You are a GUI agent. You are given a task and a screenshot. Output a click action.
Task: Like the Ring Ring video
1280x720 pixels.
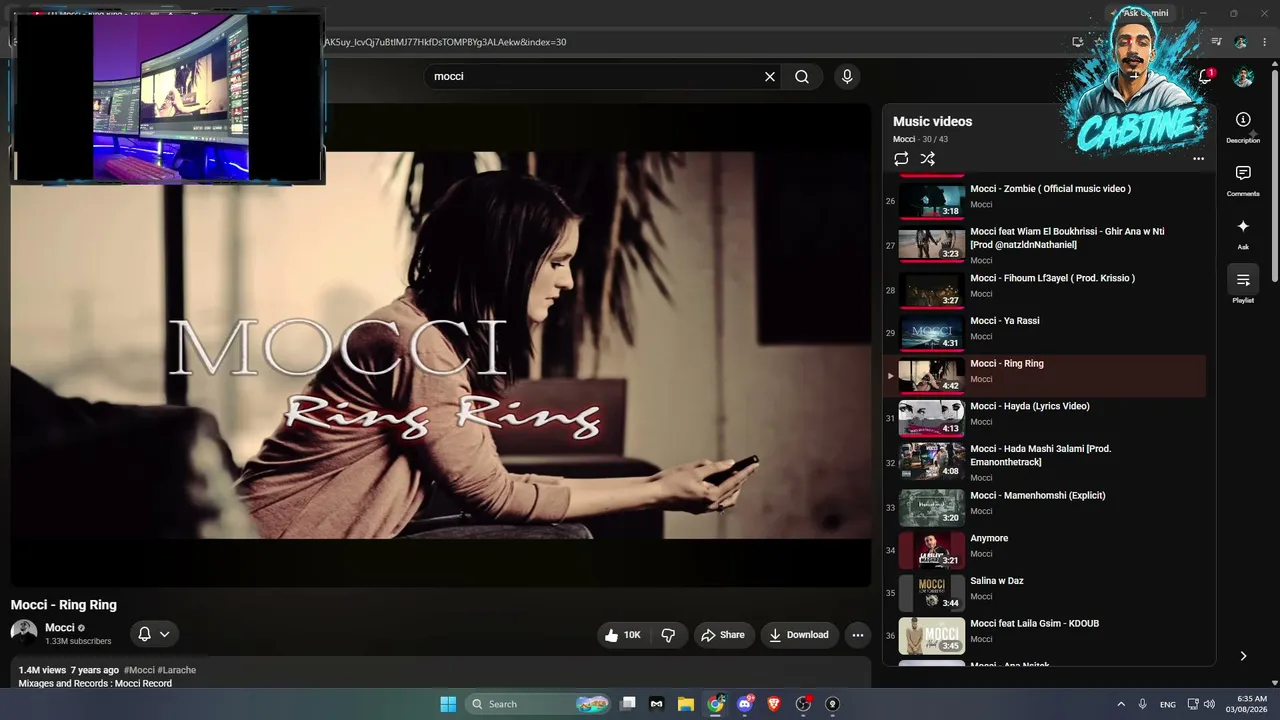tap(621, 635)
